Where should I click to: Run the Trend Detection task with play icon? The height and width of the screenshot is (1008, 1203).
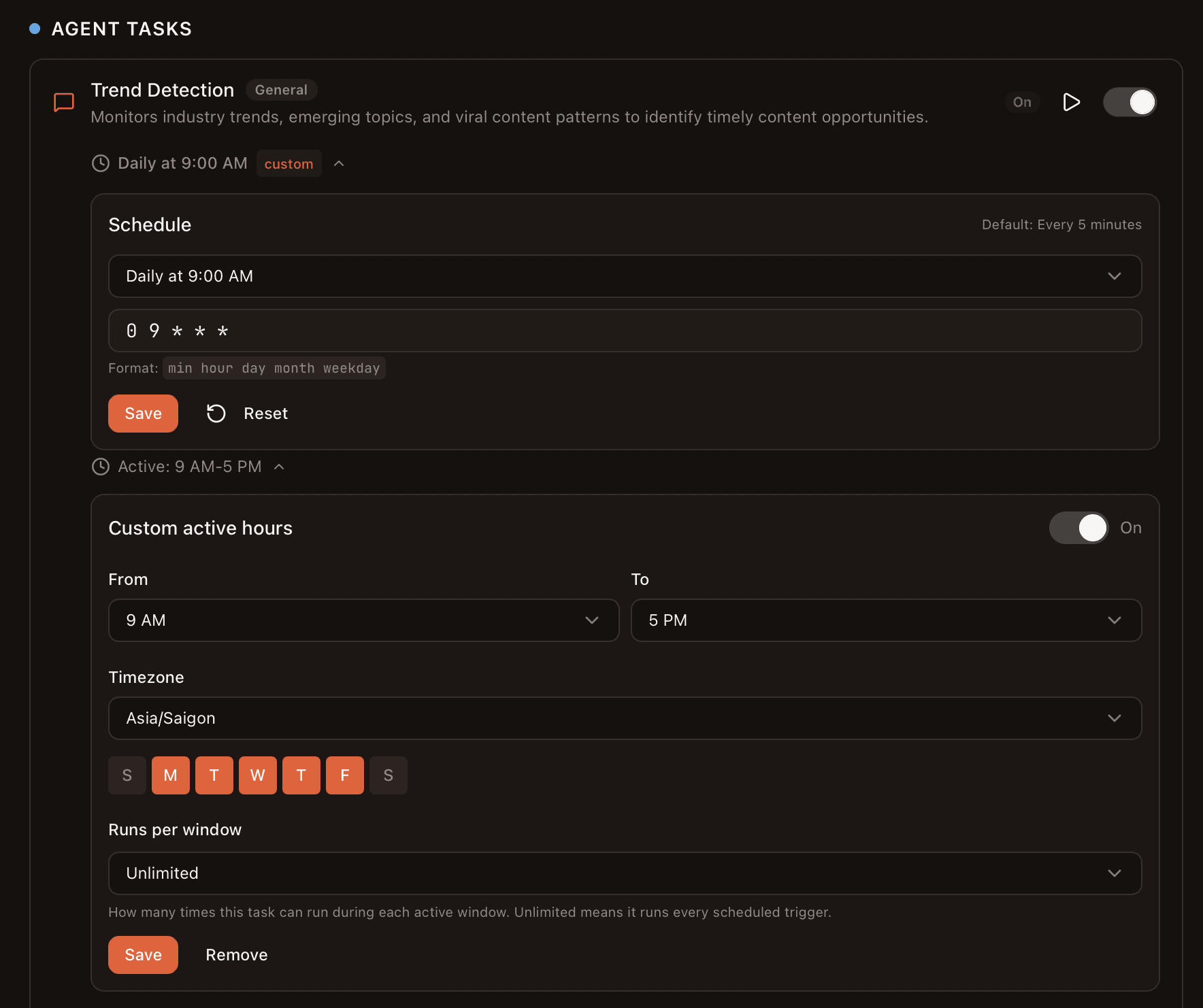tap(1072, 102)
